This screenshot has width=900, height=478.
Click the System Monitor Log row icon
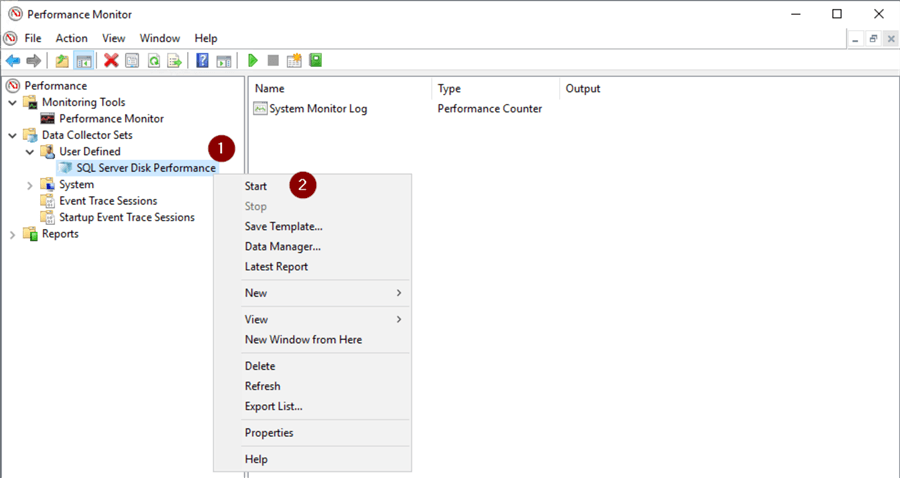(x=260, y=108)
